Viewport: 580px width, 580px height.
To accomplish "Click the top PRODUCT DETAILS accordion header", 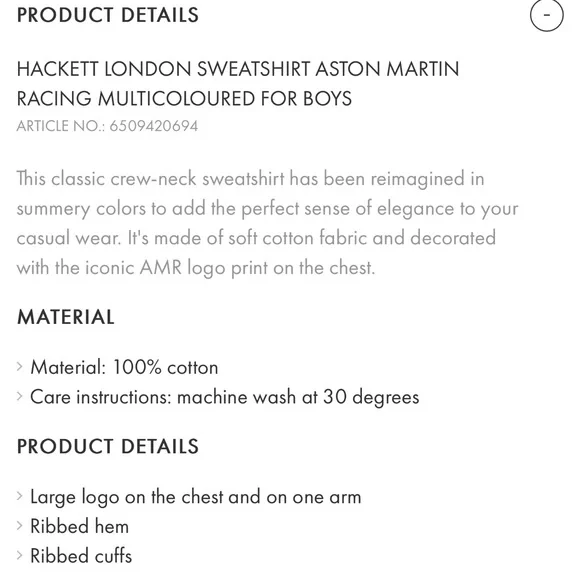I will (108, 15).
